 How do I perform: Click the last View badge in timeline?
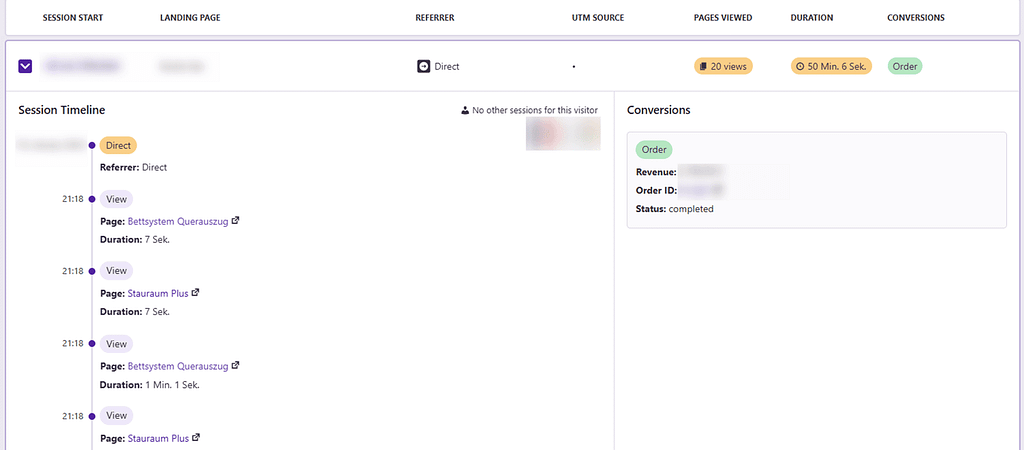pos(116,415)
